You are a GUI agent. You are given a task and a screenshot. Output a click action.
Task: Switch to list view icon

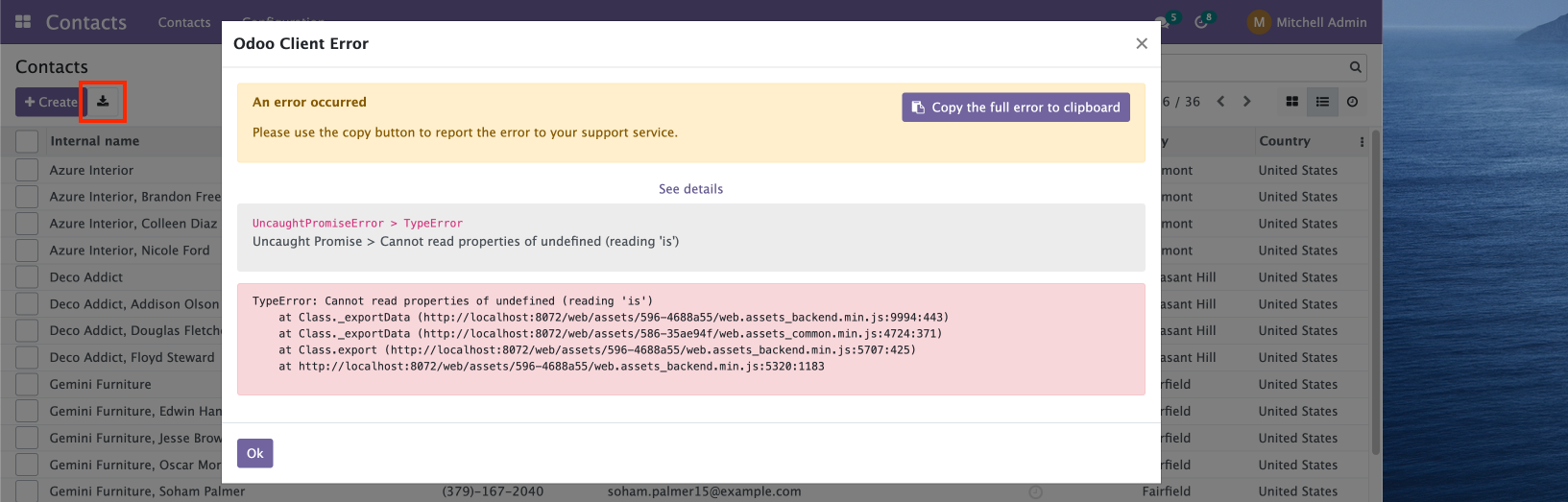click(1322, 102)
